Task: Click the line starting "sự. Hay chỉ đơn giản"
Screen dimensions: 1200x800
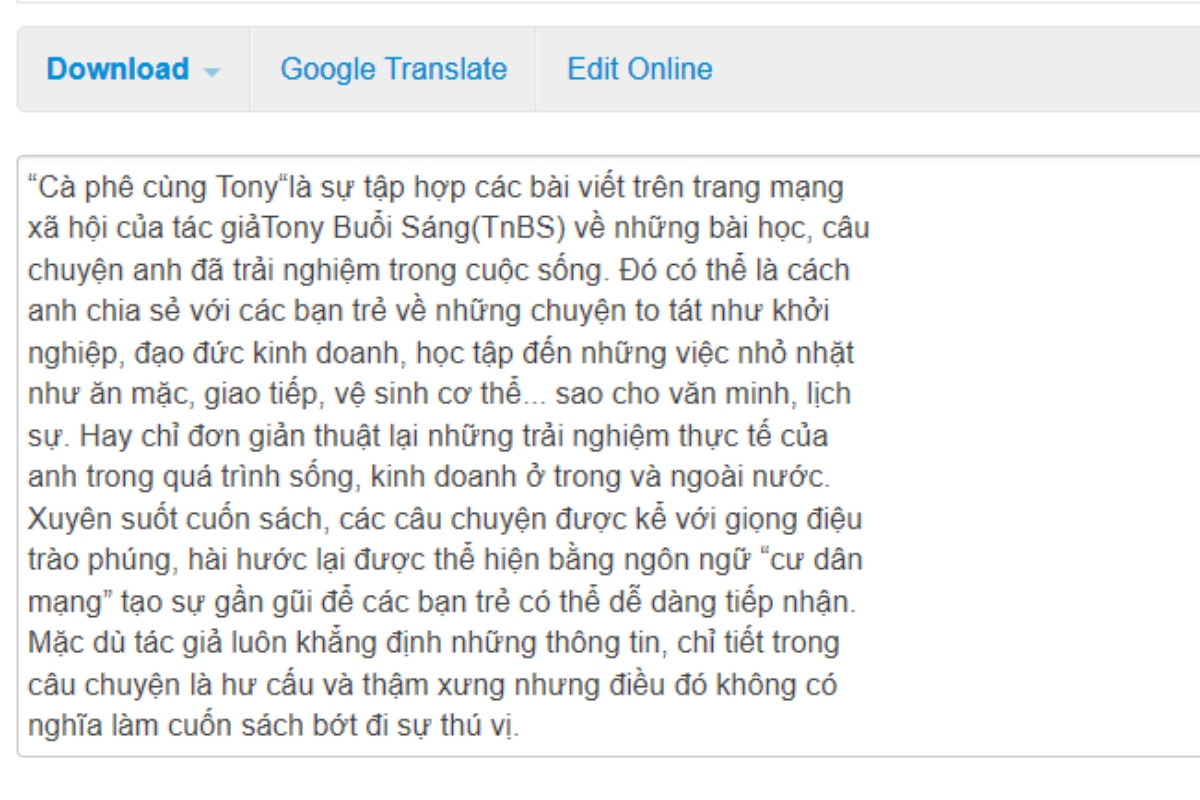Action: pyautogui.click(x=428, y=436)
